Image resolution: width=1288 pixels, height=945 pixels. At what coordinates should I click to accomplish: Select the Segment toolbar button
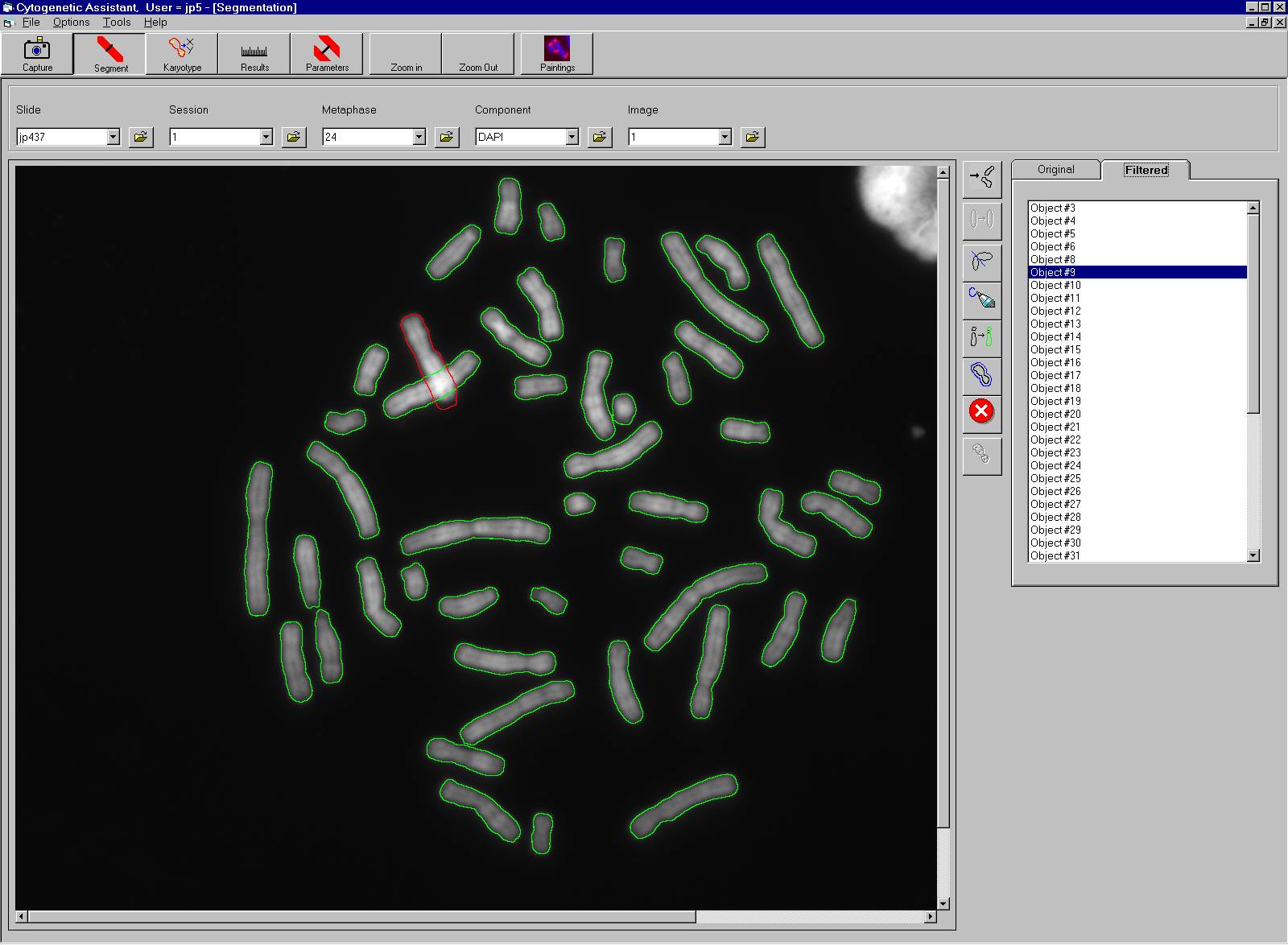[110, 54]
